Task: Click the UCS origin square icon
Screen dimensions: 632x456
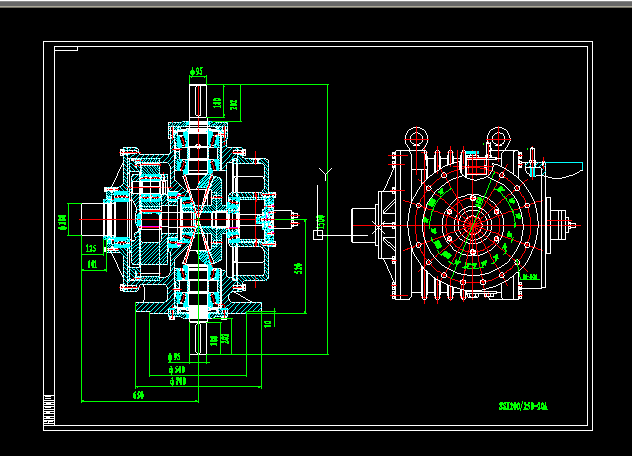Action: click(x=318, y=235)
